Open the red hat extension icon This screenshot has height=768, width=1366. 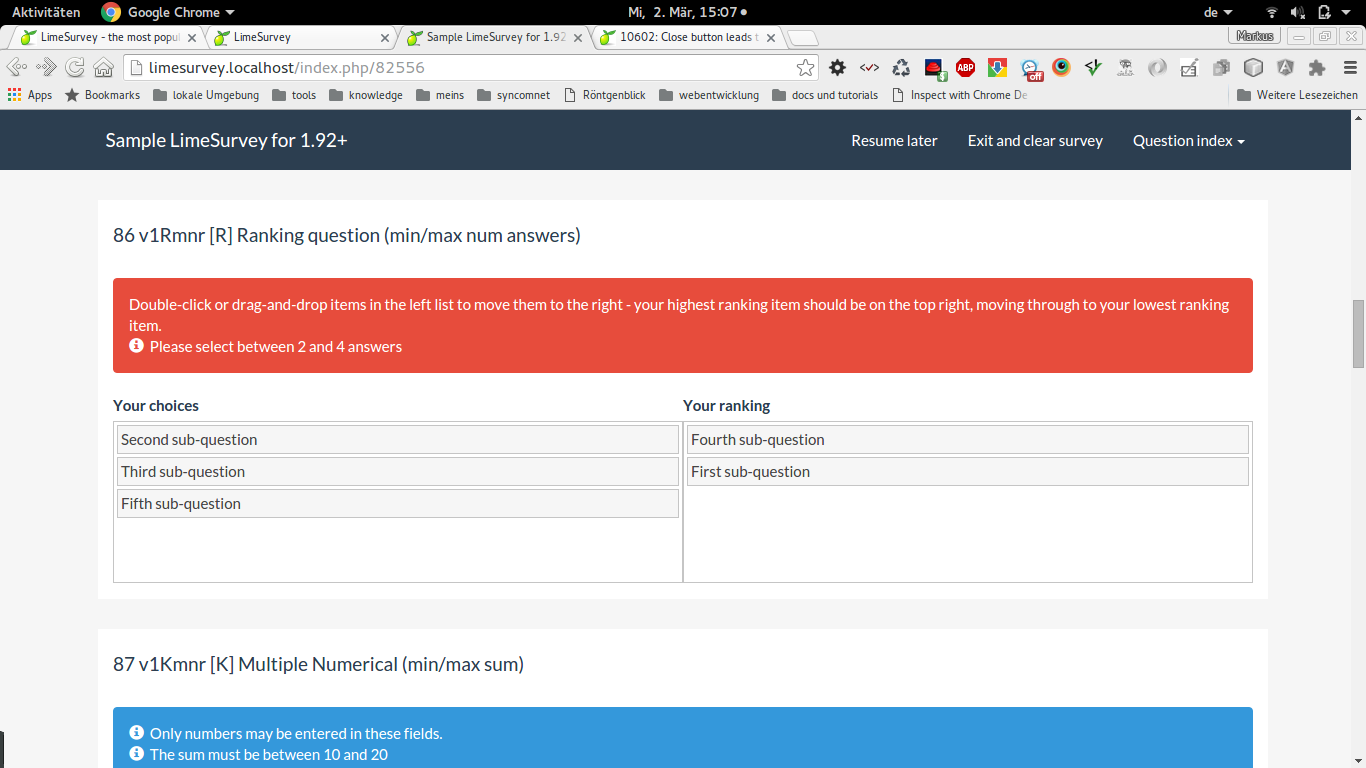pyautogui.click(x=933, y=68)
